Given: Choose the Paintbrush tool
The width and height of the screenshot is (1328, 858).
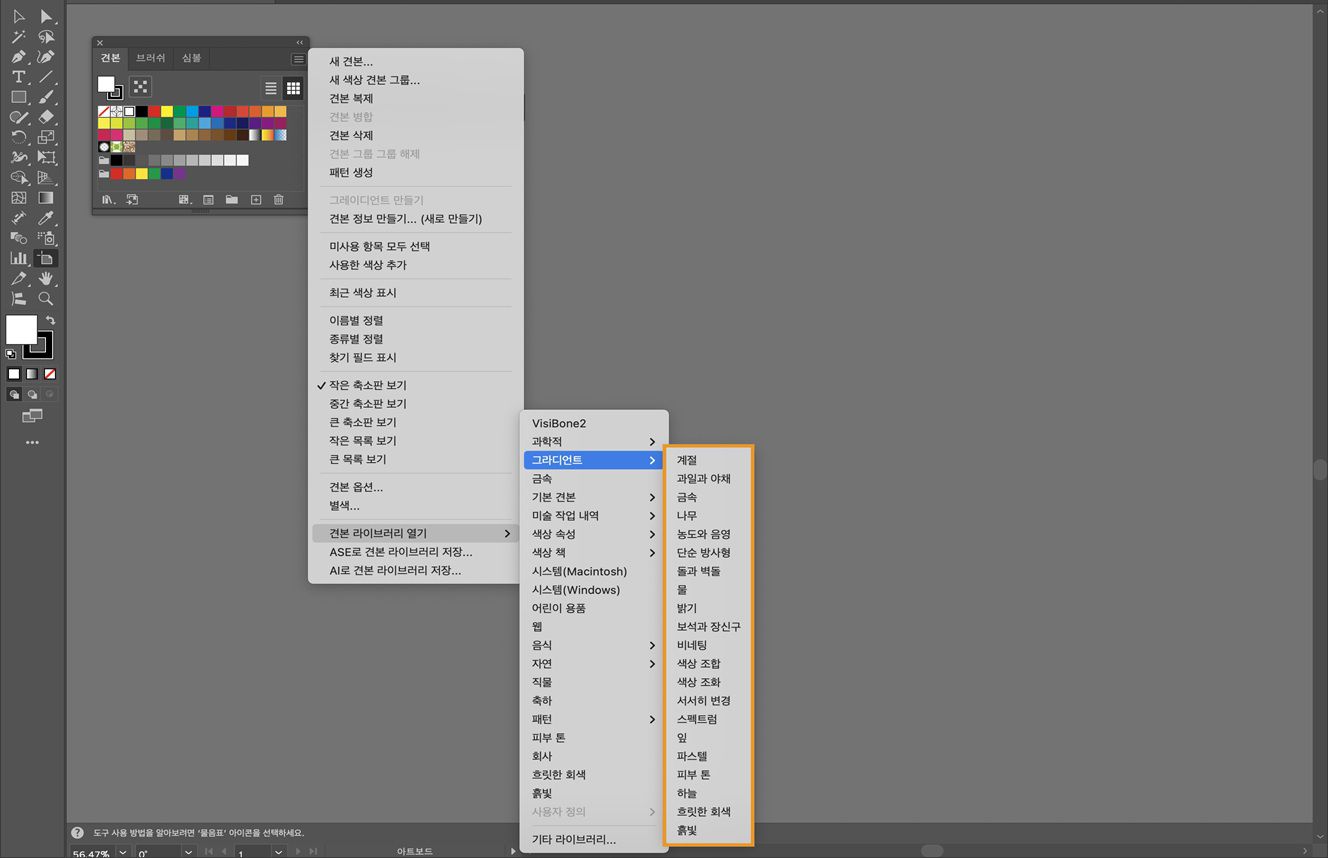Looking at the screenshot, I should coord(46,97).
